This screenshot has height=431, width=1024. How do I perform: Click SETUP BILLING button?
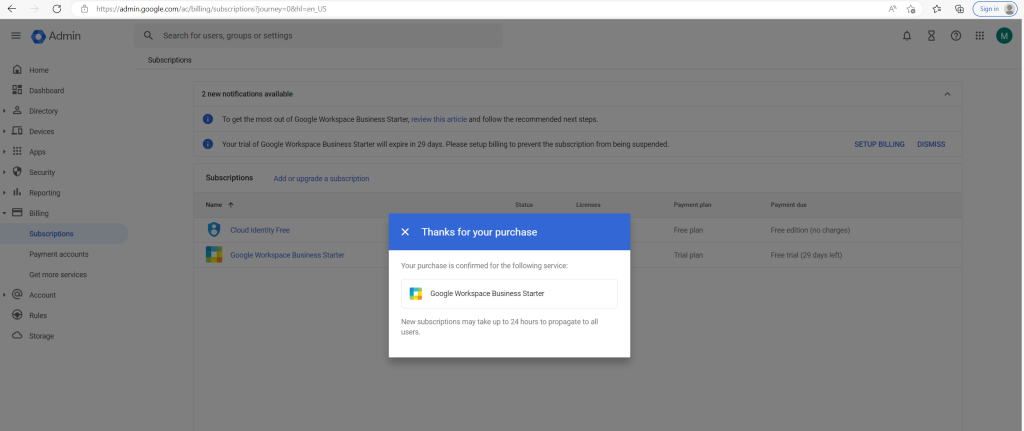pyautogui.click(x=879, y=144)
